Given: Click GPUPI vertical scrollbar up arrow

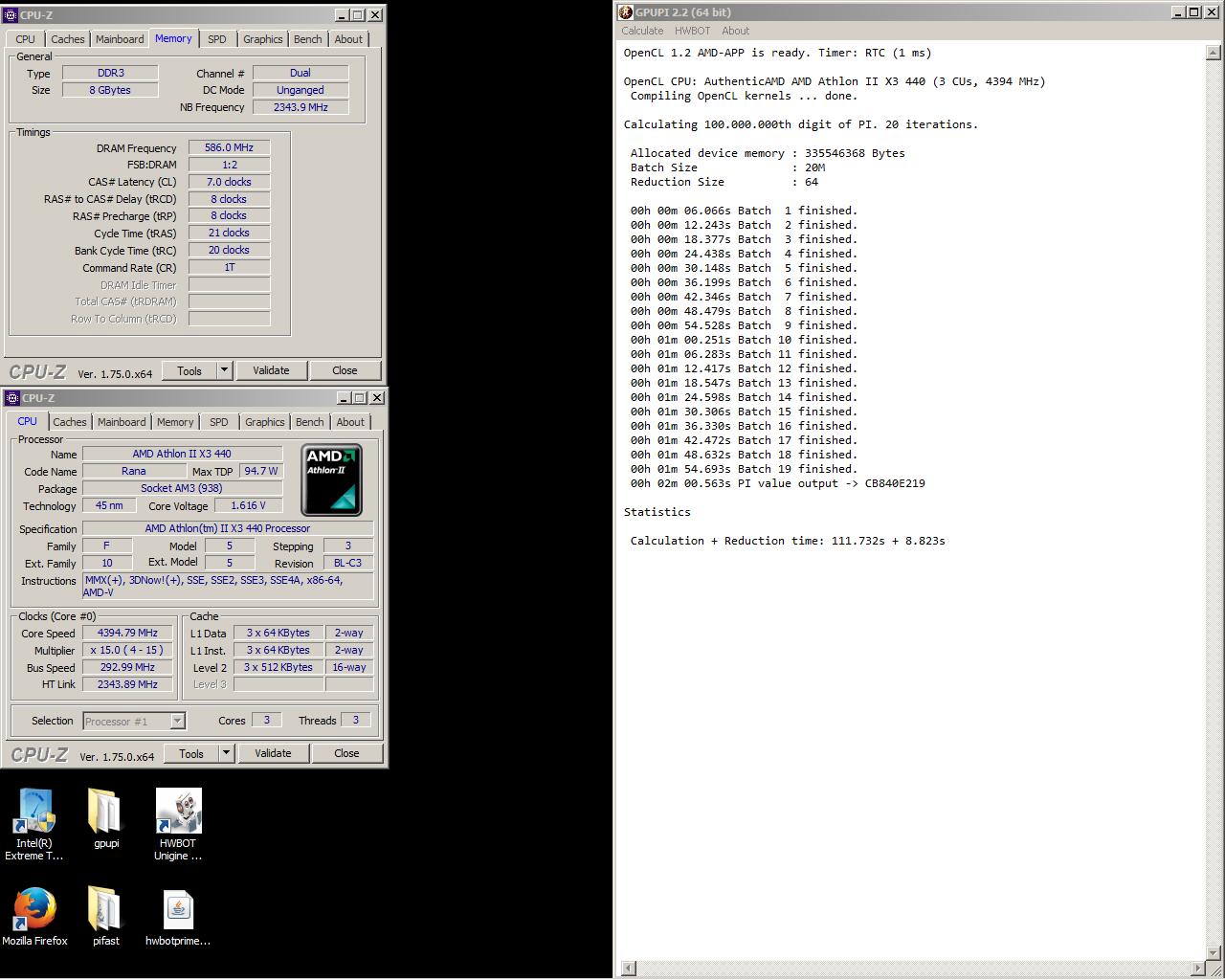Looking at the screenshot, I should click(1214, 54).
